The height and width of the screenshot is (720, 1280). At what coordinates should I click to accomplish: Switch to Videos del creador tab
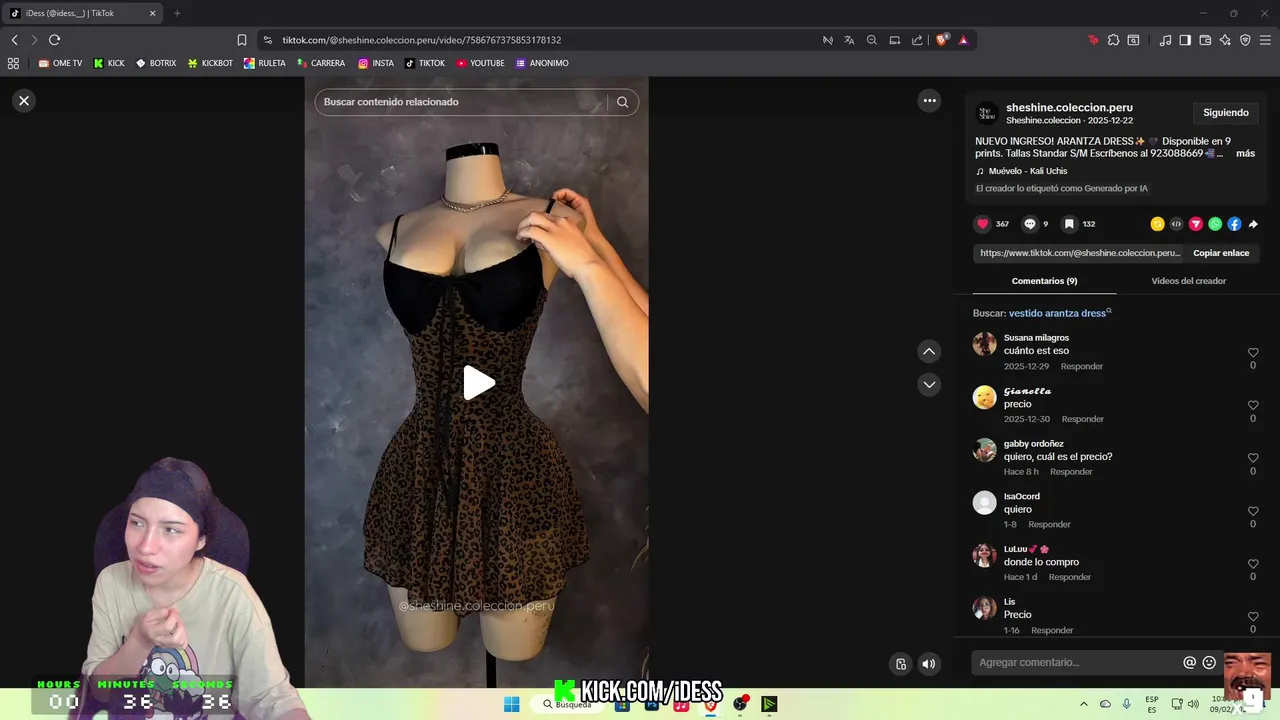(1188, 281)
